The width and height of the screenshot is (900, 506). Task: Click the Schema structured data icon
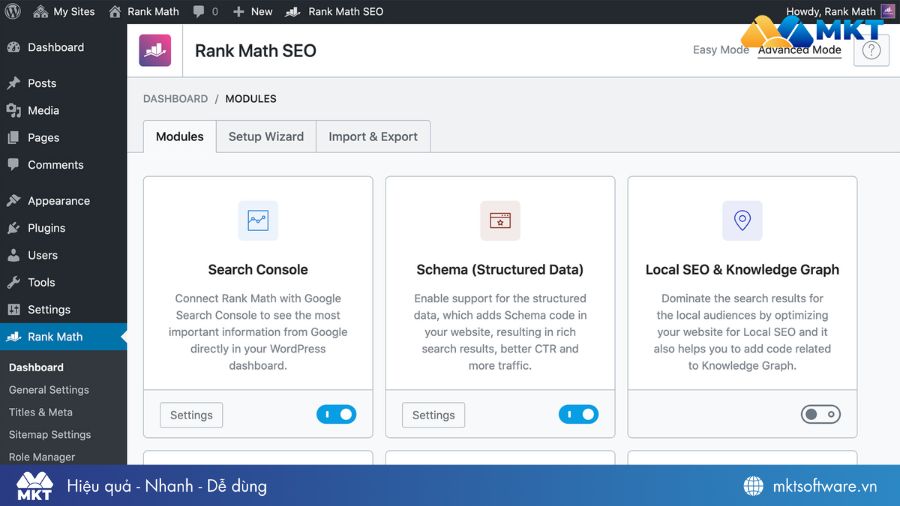500,220
